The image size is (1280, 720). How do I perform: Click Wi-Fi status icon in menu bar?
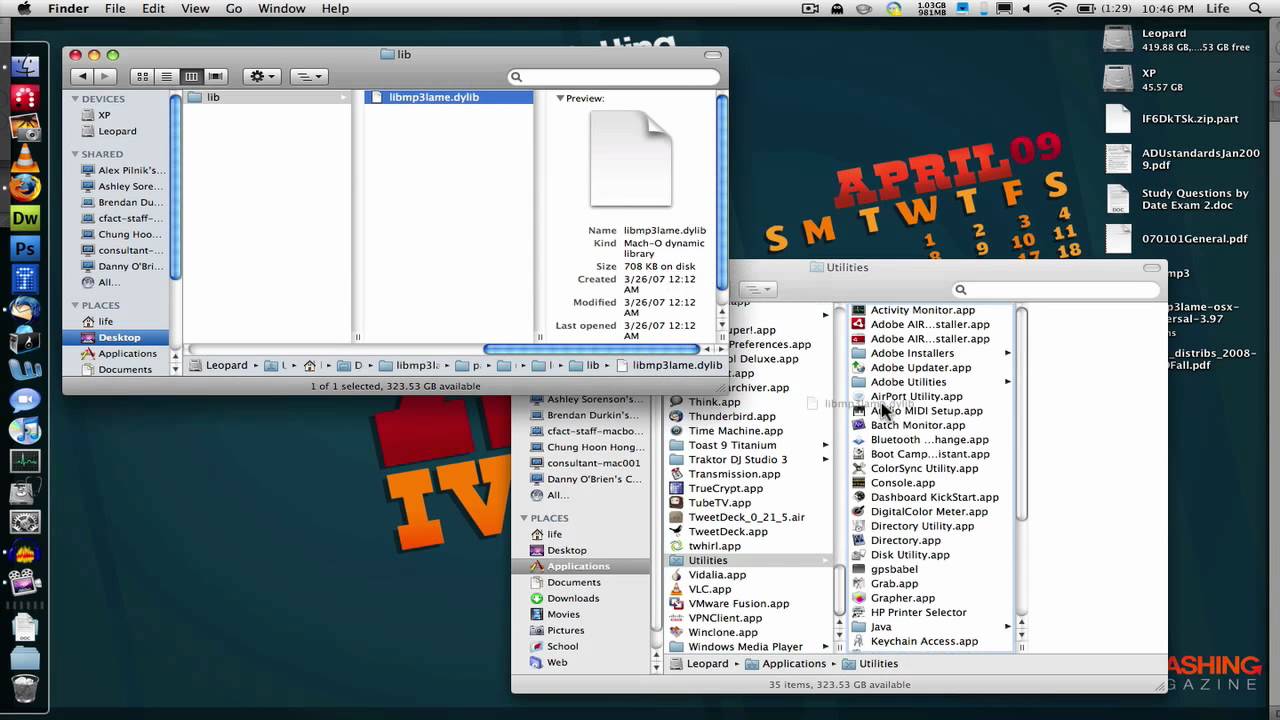click(1057, 9)
